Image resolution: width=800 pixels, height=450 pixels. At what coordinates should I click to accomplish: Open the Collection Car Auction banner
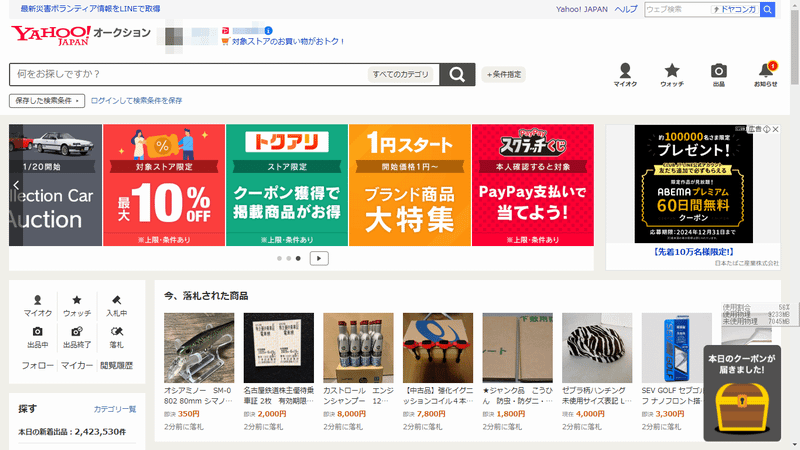(x=56, y=185)
